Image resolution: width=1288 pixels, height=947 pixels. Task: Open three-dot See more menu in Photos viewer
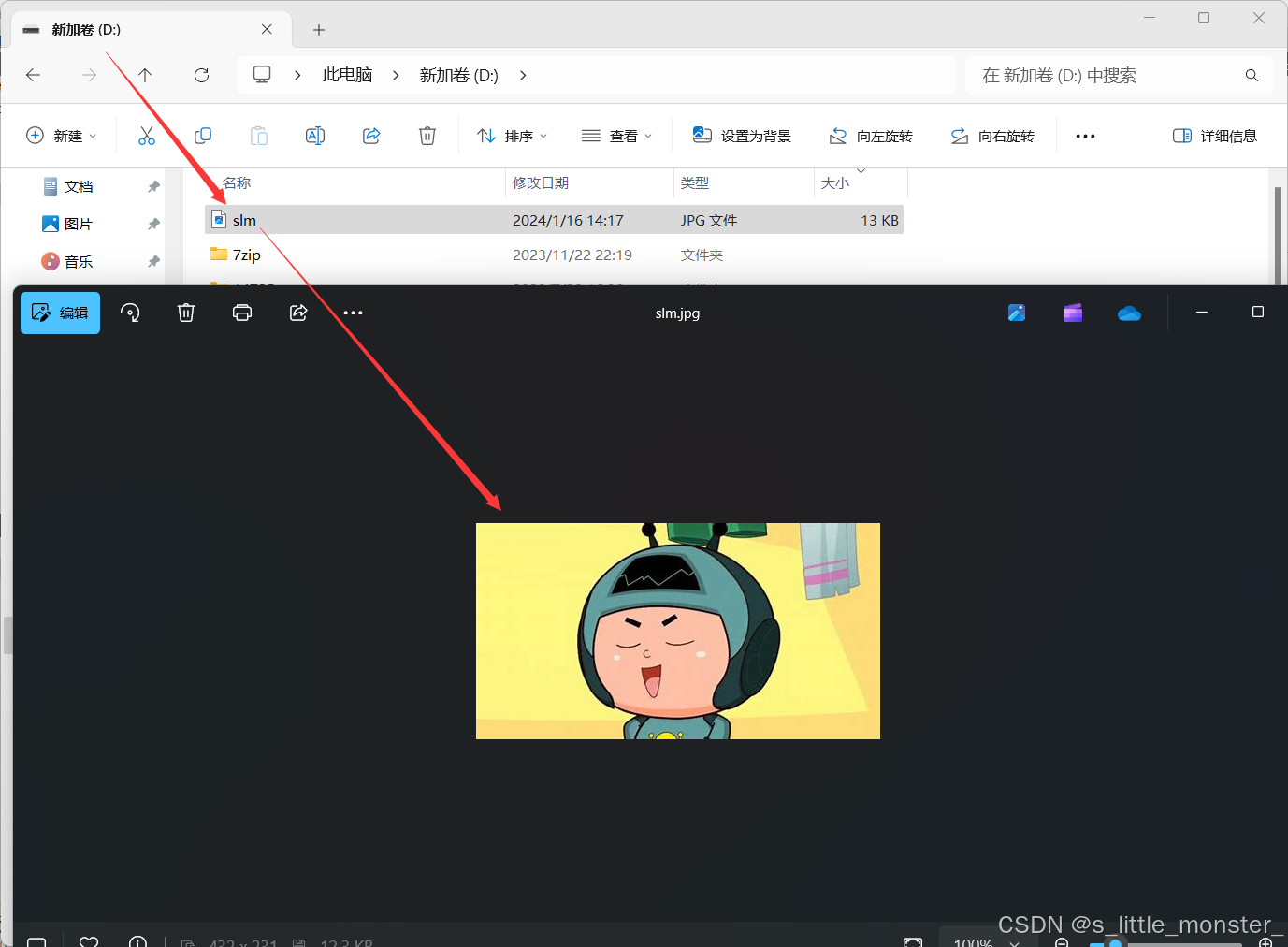[x=353, y=313]
